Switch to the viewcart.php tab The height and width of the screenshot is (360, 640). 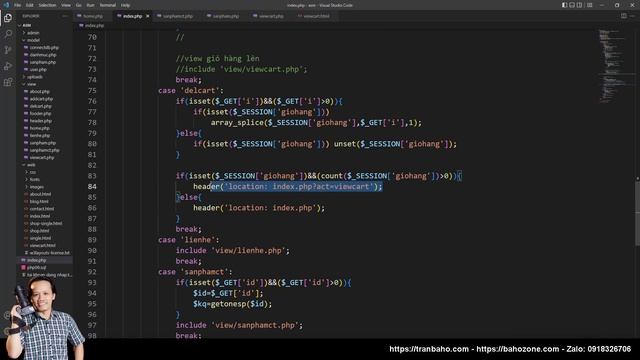point(271,16)
